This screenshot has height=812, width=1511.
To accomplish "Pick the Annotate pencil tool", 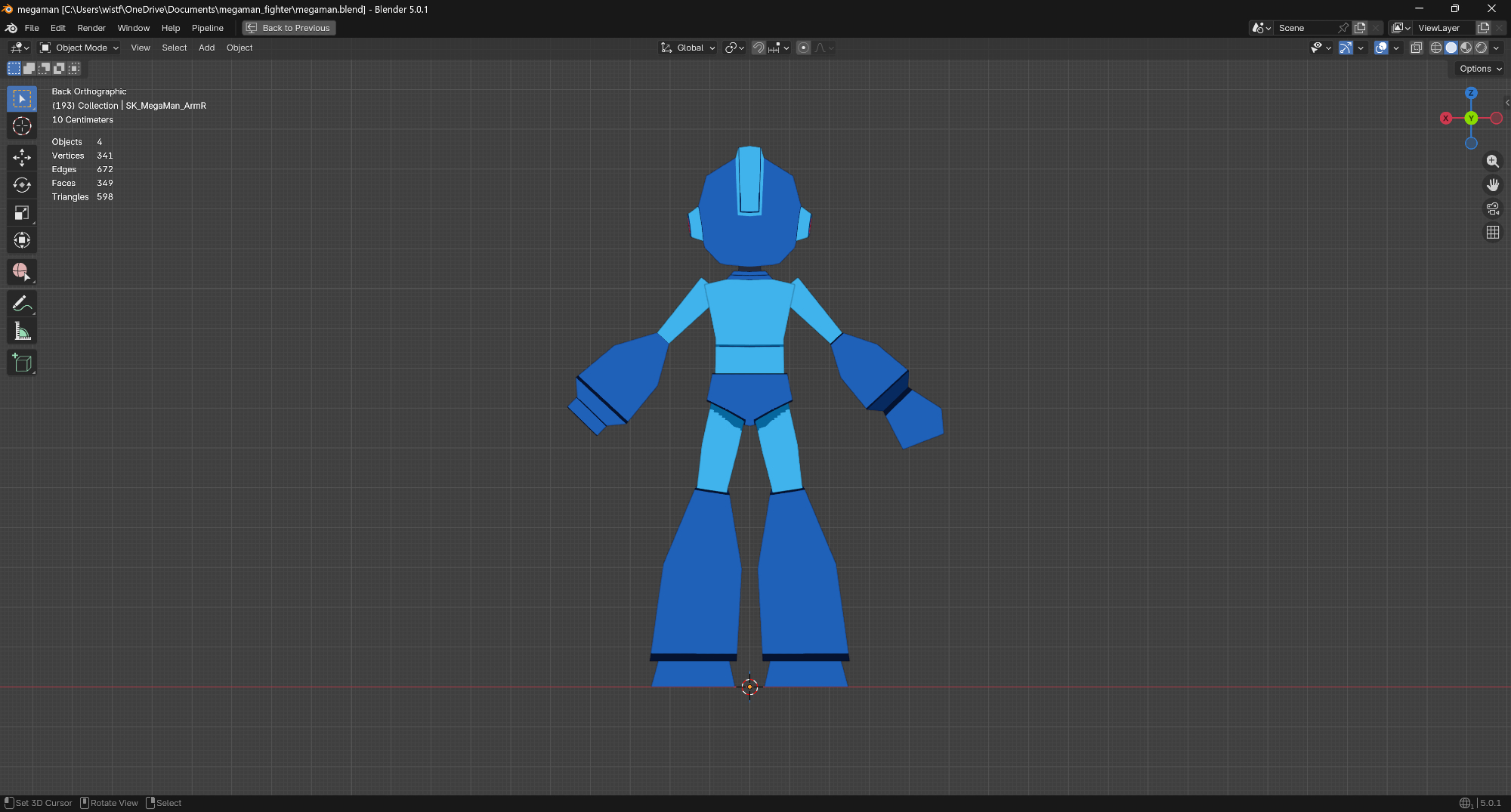I will [x=22, y=304].
